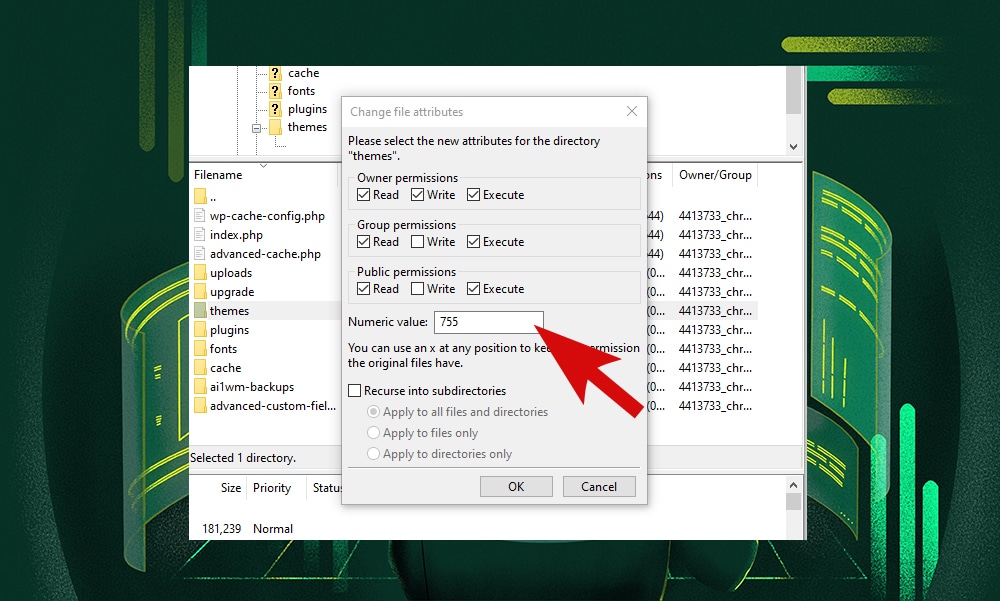Select the advanced-cache.php file
Image resolution: width=1000 pixels, height=601 pixels.
coord(240,253)
